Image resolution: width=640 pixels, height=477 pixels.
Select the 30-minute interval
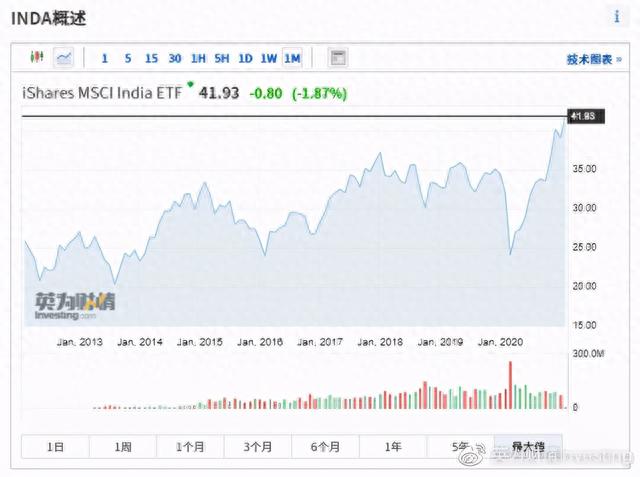pyautogui.click(x=175, y=58)
